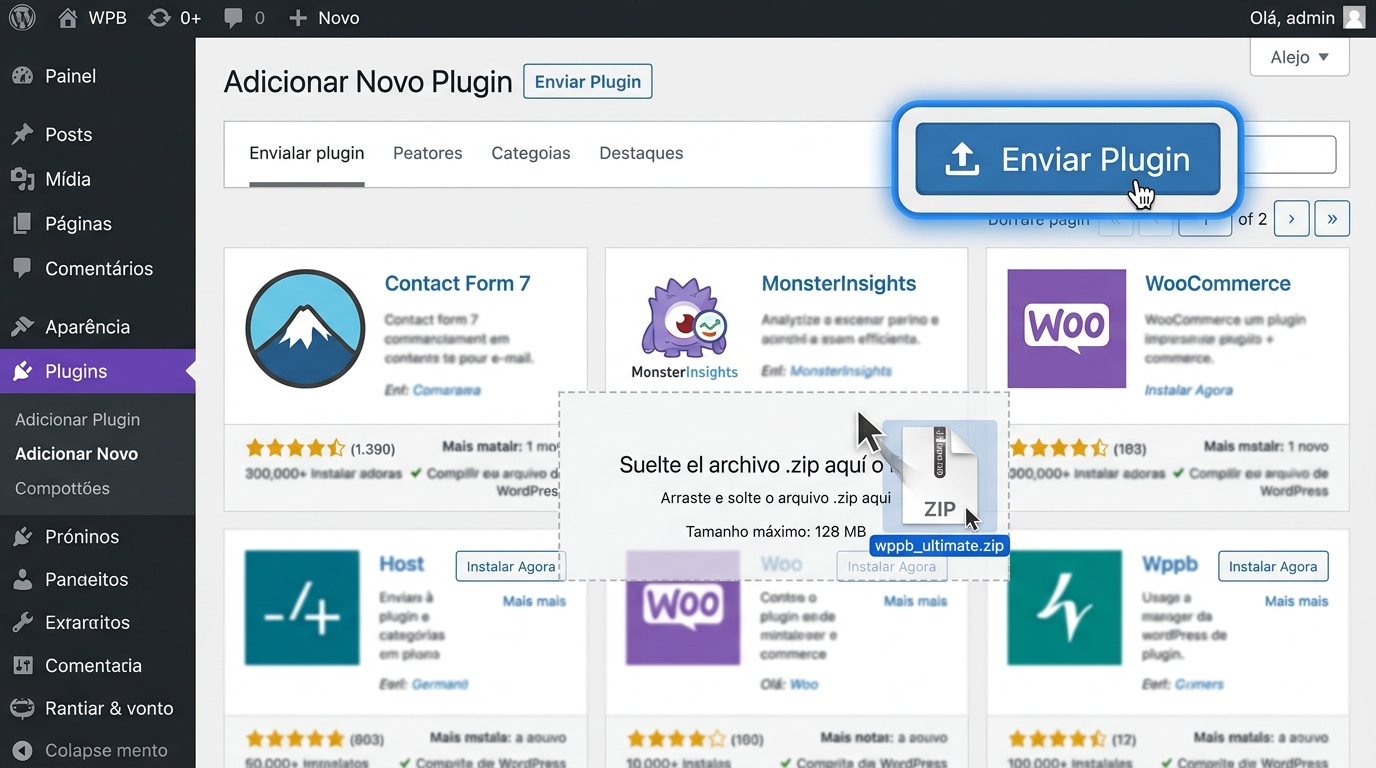Click the zip drop zone area
This screenshot has height=768, width=1376.
(784, 486)
